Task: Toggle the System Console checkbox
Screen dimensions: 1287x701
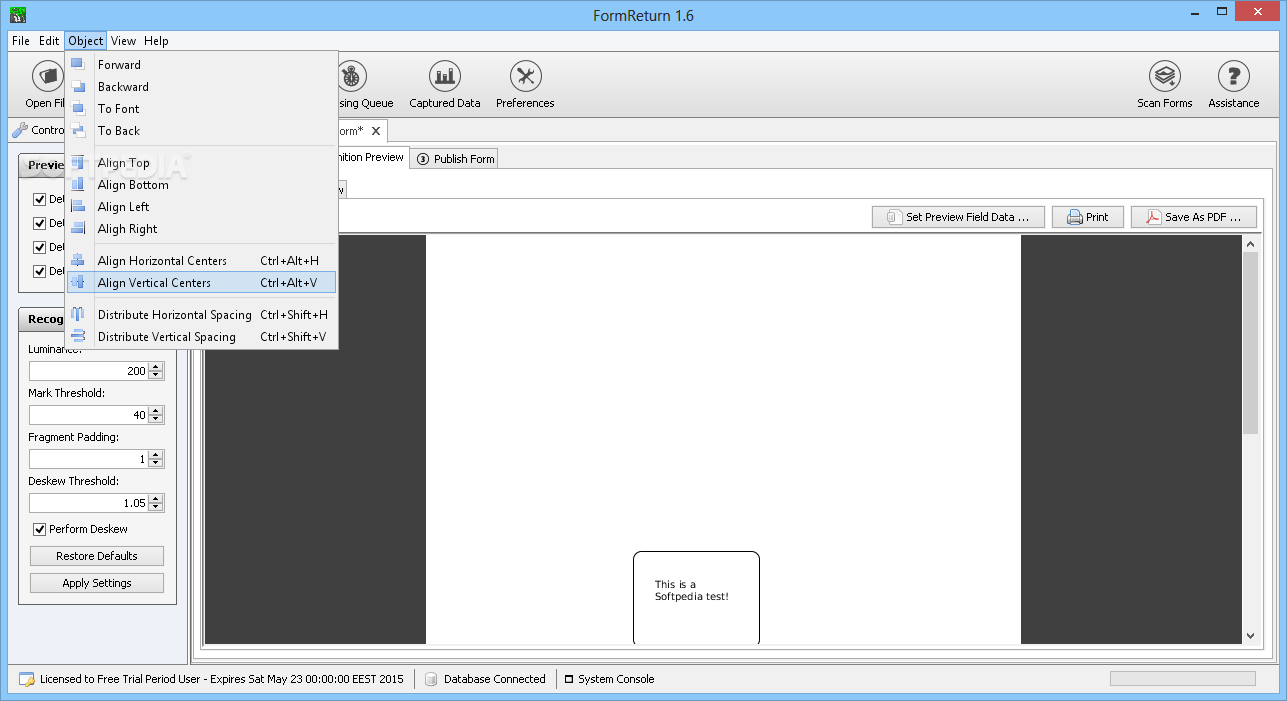Action: (x=569, y=679)
